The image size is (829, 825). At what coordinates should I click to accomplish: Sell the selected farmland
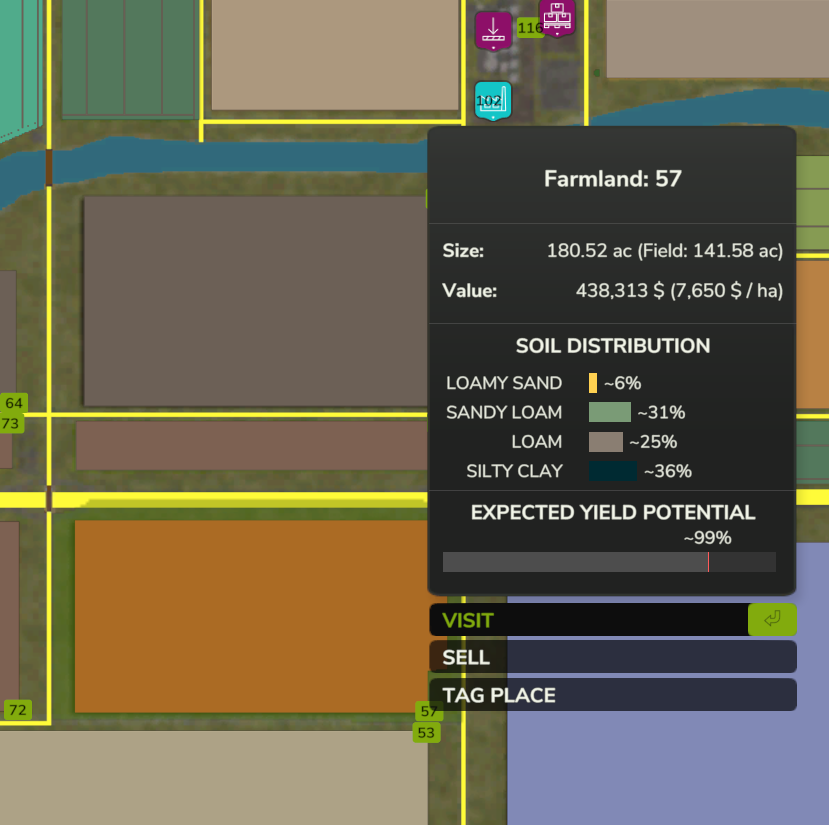pos(613,657)
